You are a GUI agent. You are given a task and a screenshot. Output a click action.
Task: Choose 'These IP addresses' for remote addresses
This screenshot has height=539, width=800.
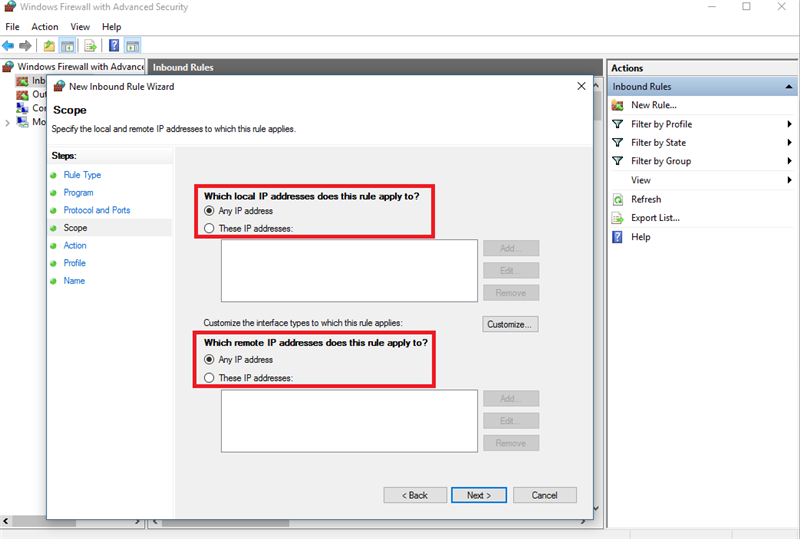tap(209, 378)
